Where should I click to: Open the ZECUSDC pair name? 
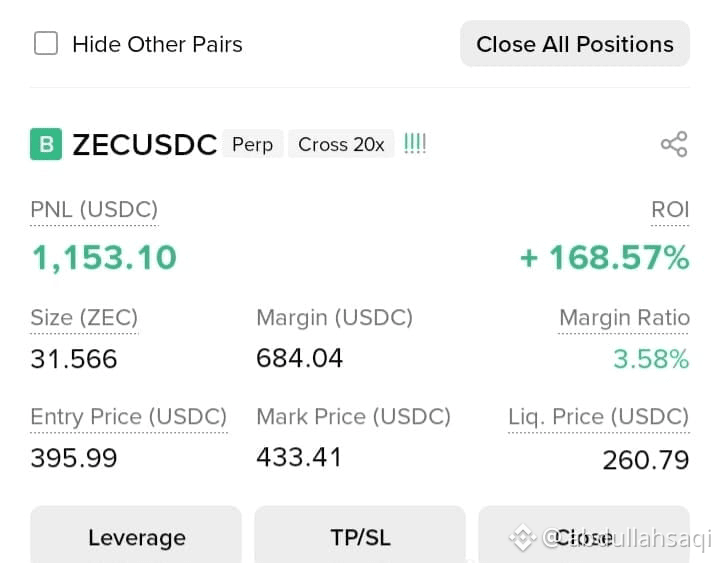[x=144, y=145]
